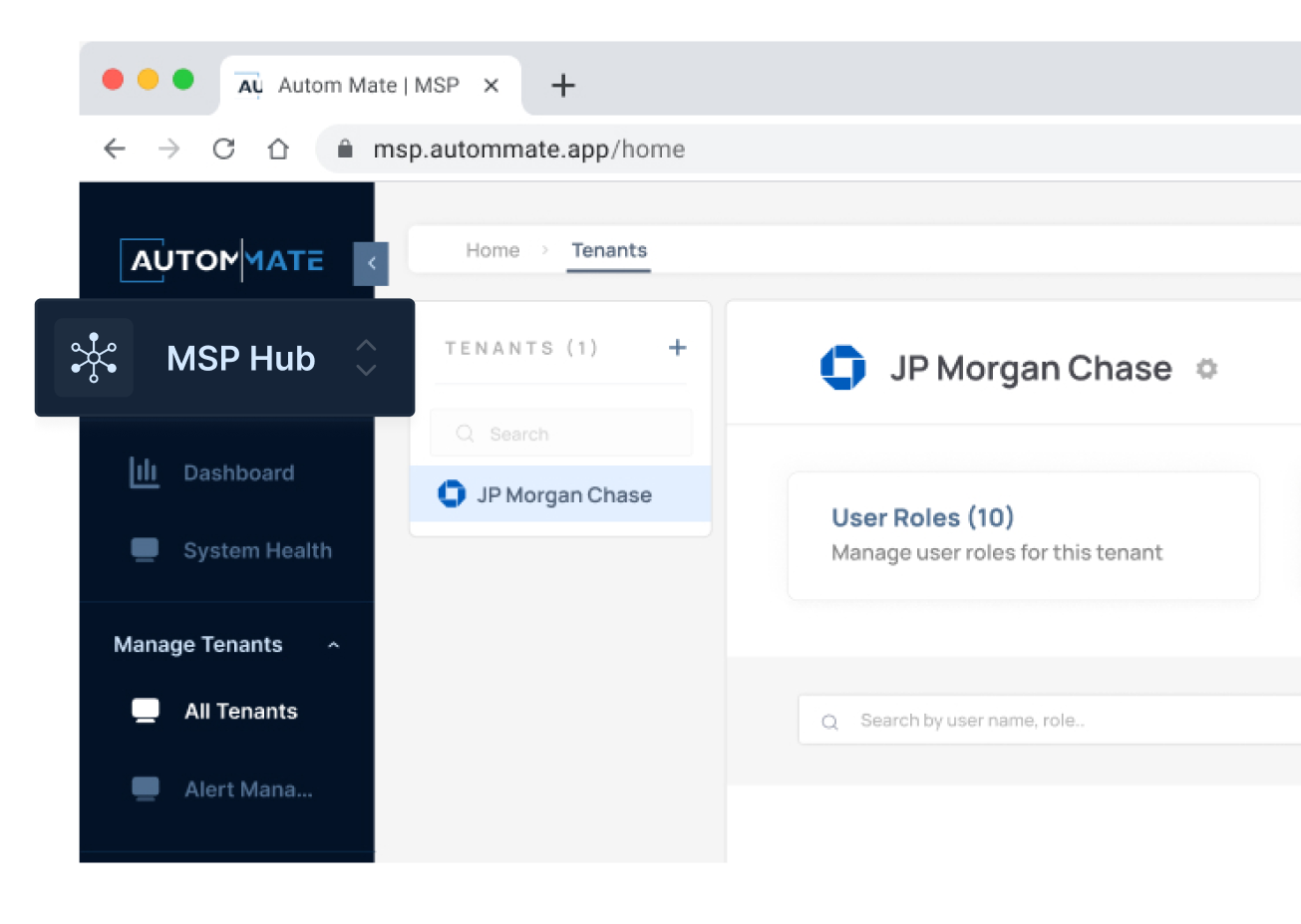
Task: Open a new browser tab
Action: (563, 86)
